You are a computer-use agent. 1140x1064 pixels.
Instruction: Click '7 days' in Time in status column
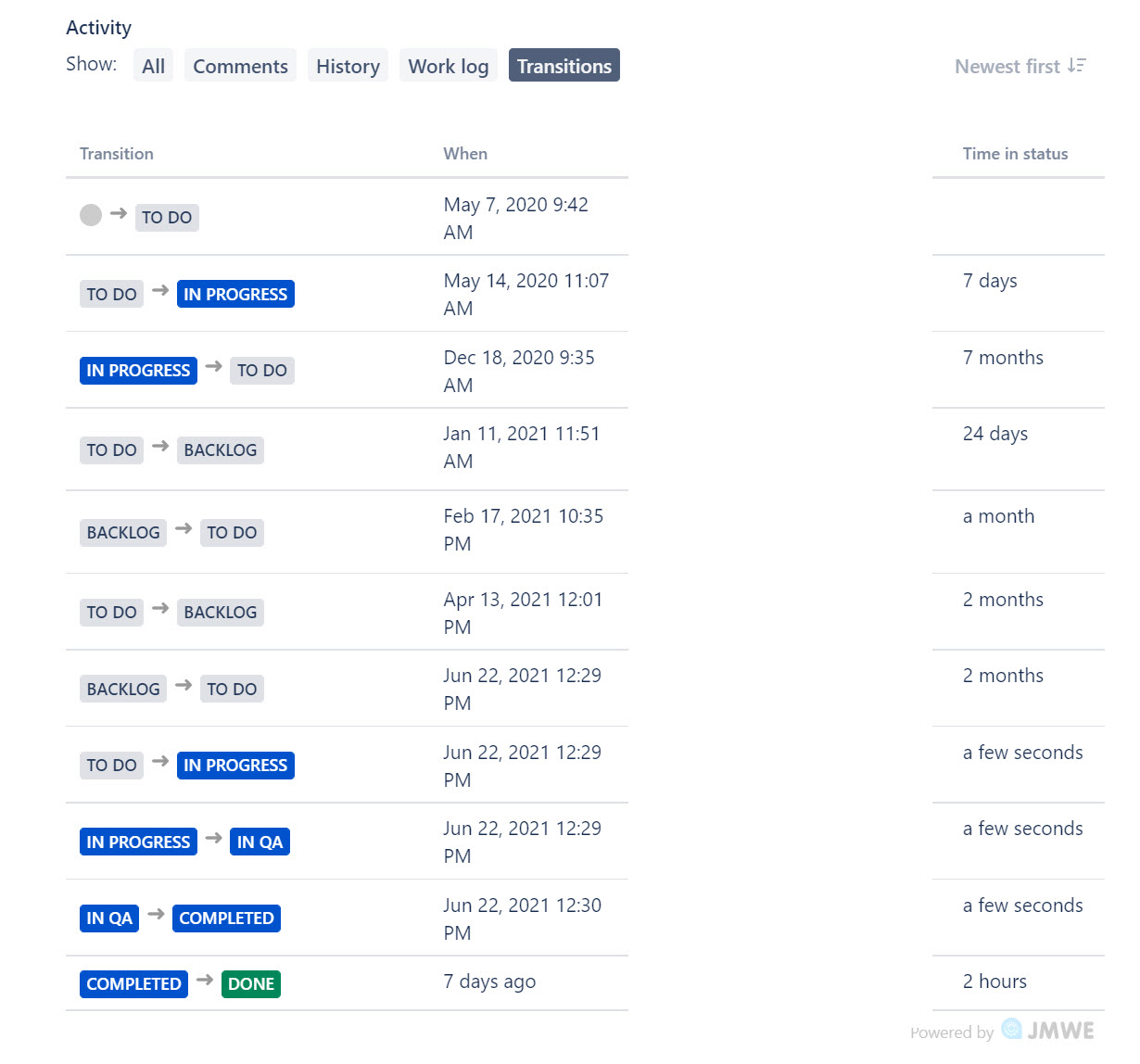(990, 281)
